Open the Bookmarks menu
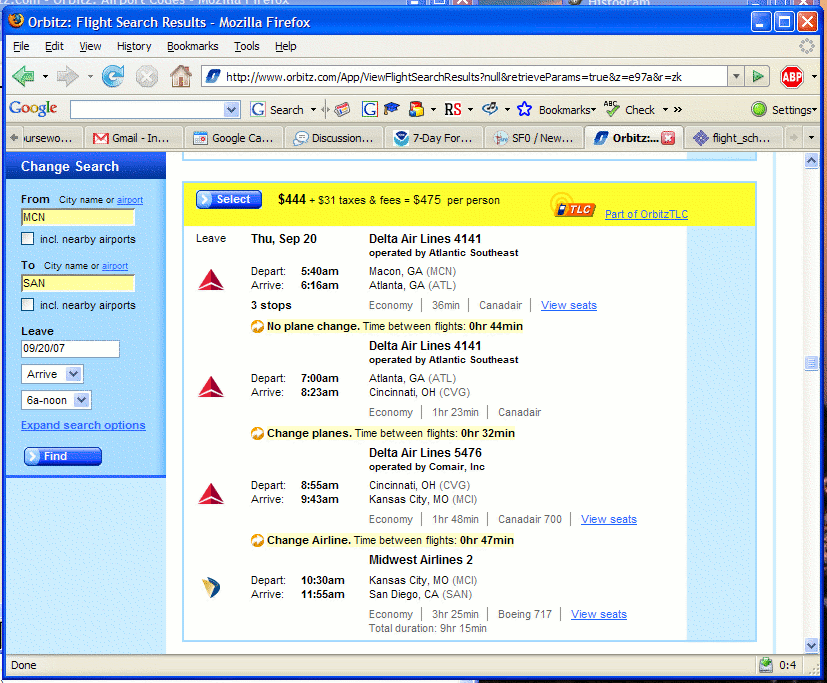Image resolution: width=827 pixels, height=683 pixels. pyautogui.click(x=193, y=46)
